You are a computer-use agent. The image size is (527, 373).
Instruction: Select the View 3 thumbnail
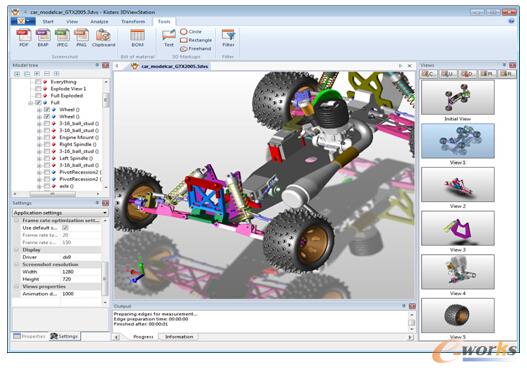(458, 228)
